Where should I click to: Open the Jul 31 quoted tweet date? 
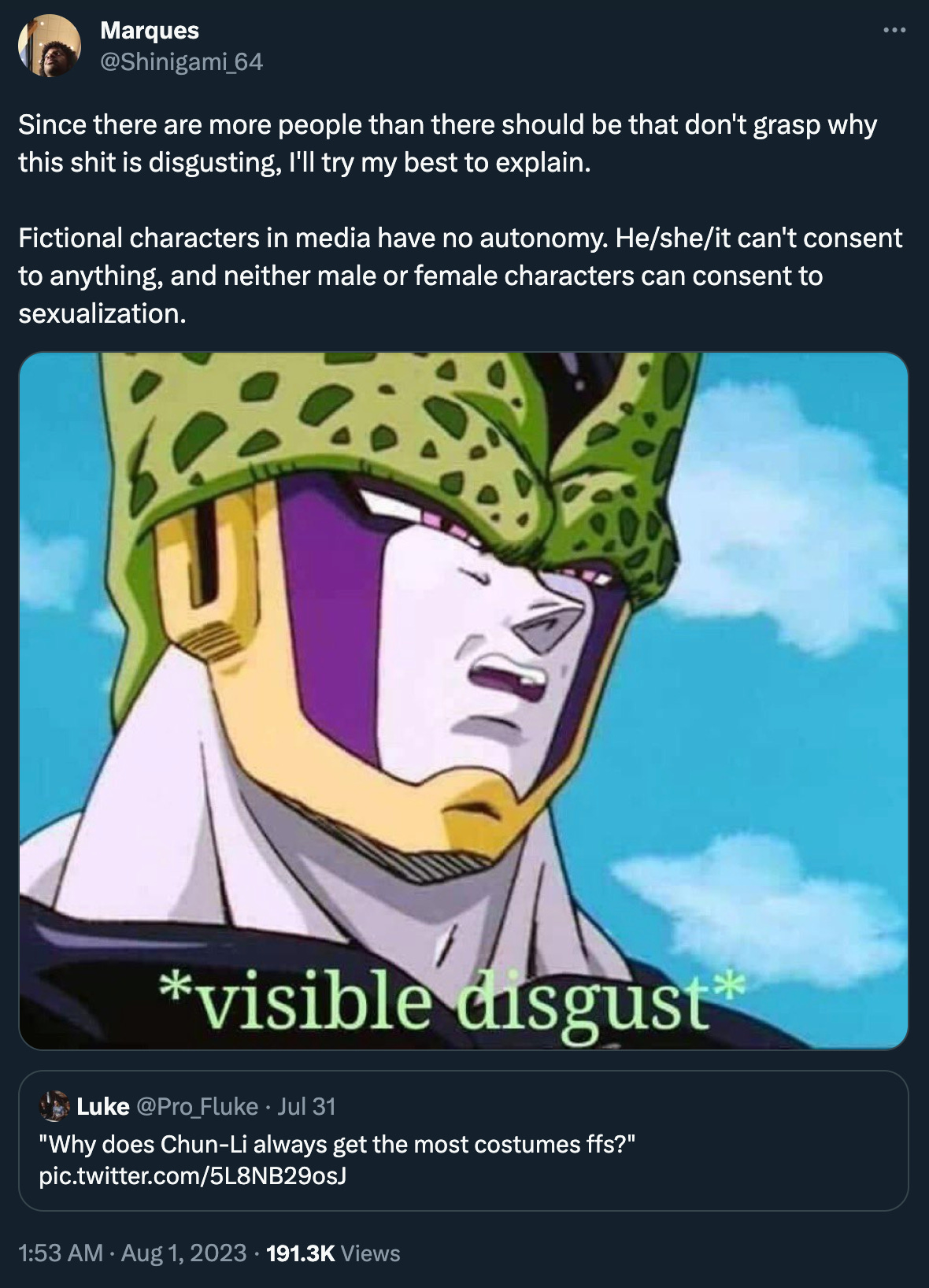[306, 1106]
